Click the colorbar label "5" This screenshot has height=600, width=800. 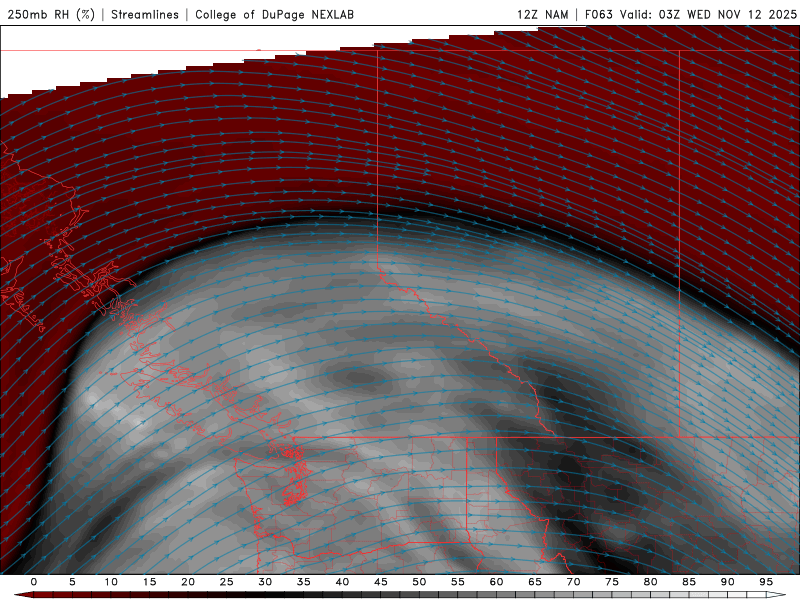tap(72, 582)
